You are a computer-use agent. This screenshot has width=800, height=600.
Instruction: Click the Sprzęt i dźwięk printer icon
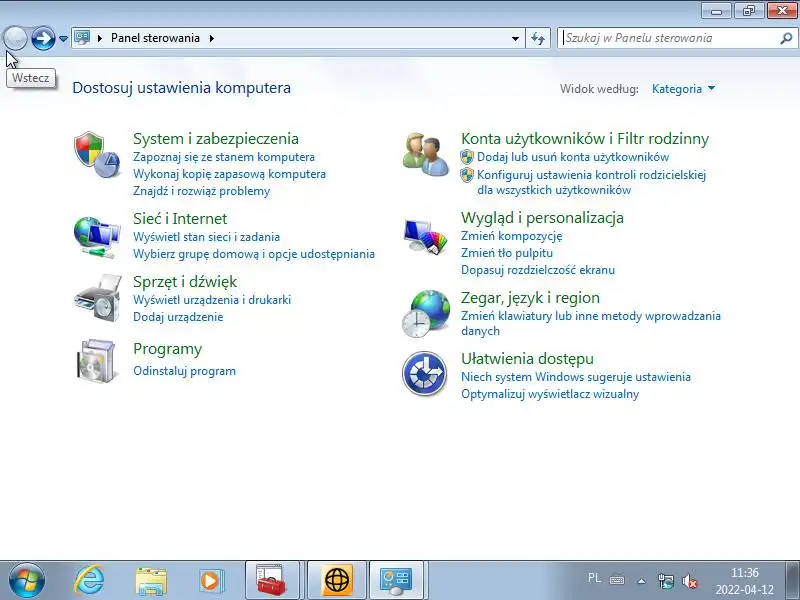pyautogui.click(x=98, y=298)
